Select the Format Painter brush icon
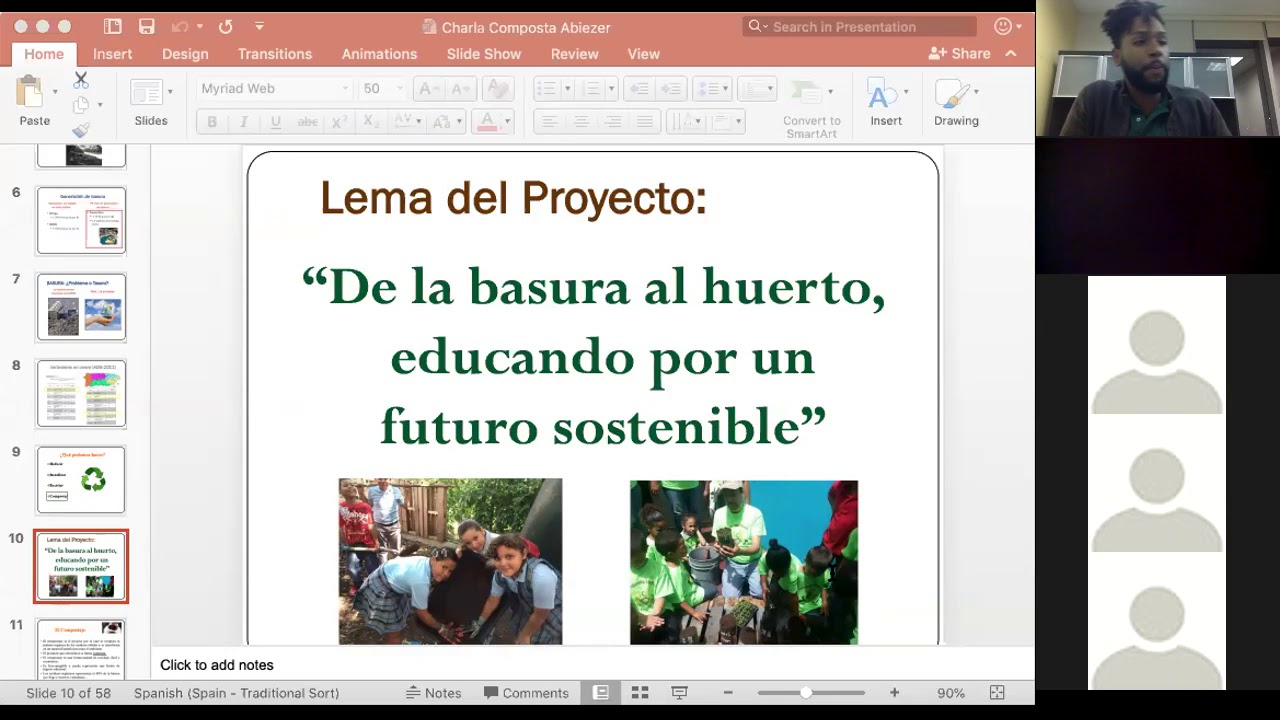This screenshot has width=1280, height=720. pyautogui.click(x=81, y=130)
